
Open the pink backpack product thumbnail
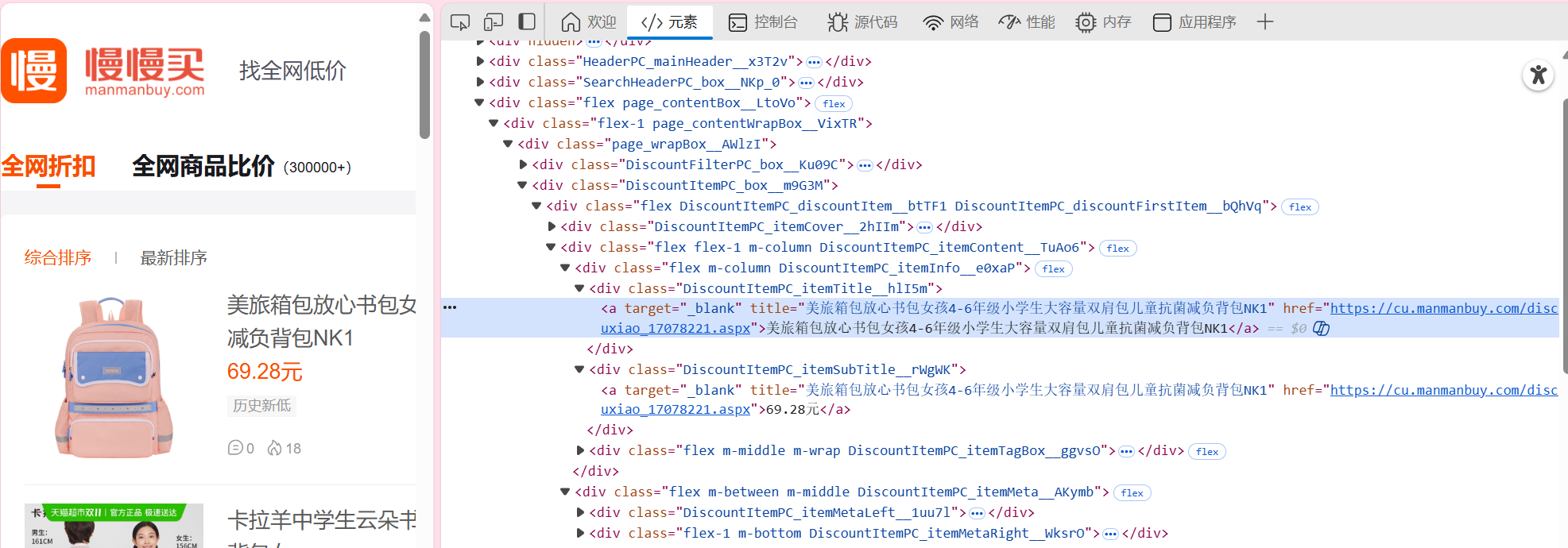(x=114, y=378)
